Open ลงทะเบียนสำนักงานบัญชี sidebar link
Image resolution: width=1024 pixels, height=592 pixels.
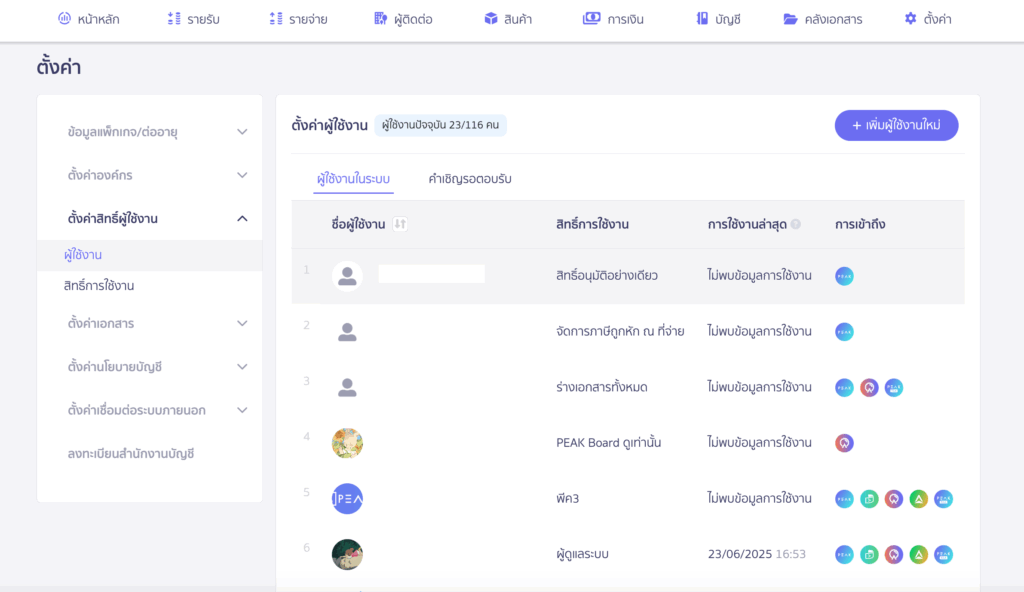click(131, 453)
